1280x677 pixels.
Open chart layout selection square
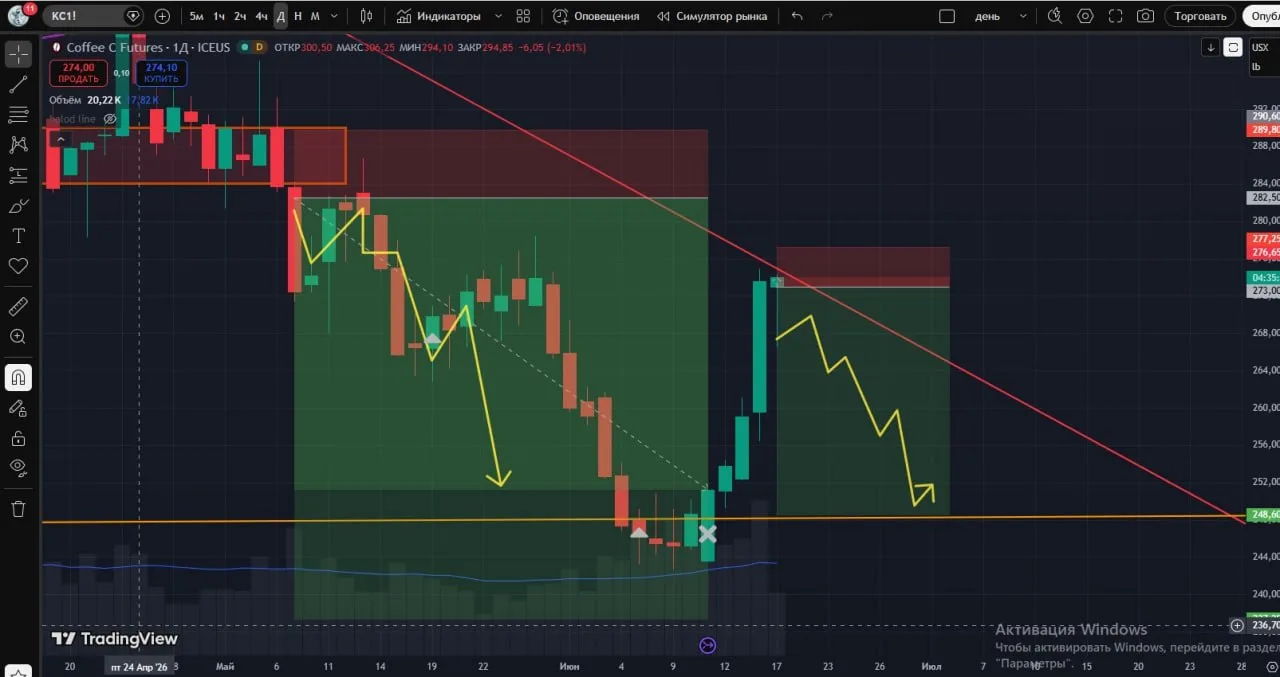click(x=947, y=16)
